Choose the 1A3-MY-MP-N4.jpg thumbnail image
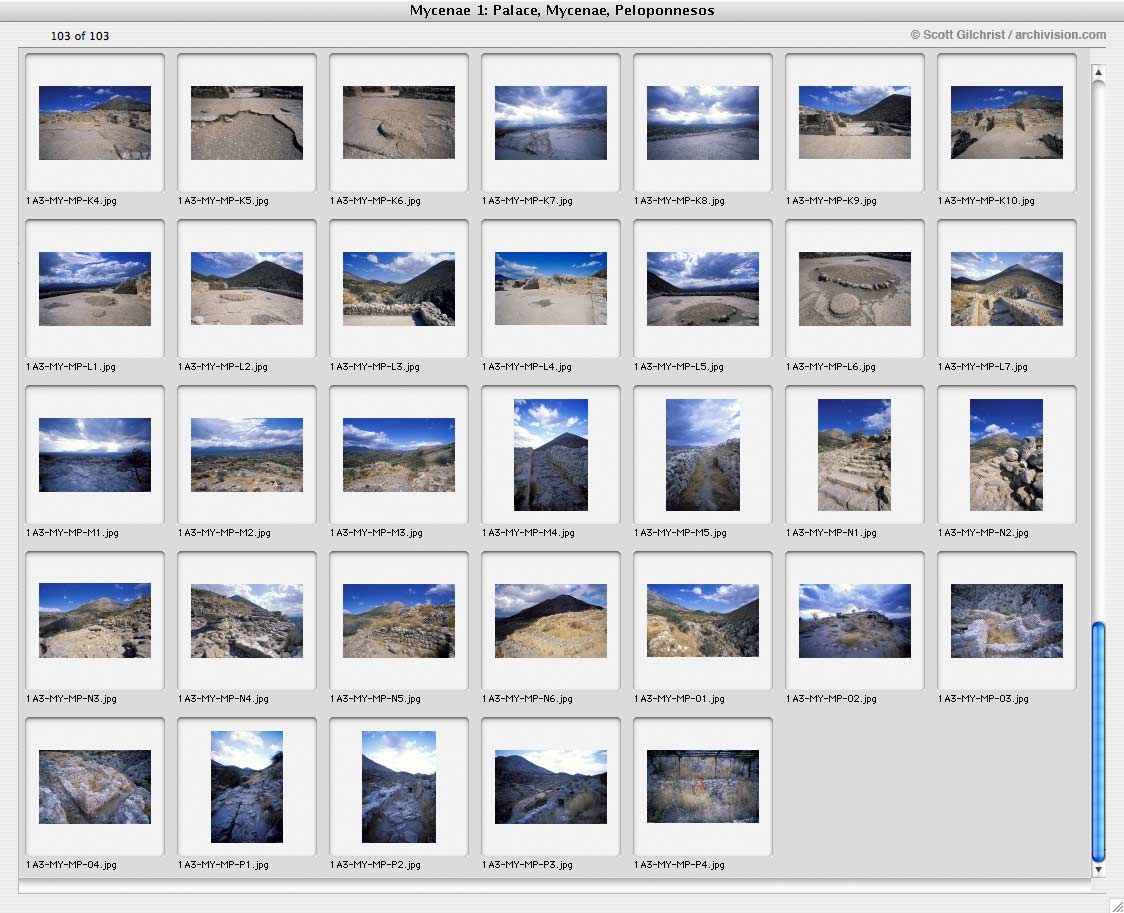Screen dimensions: 1124x913 click(247, 621)
